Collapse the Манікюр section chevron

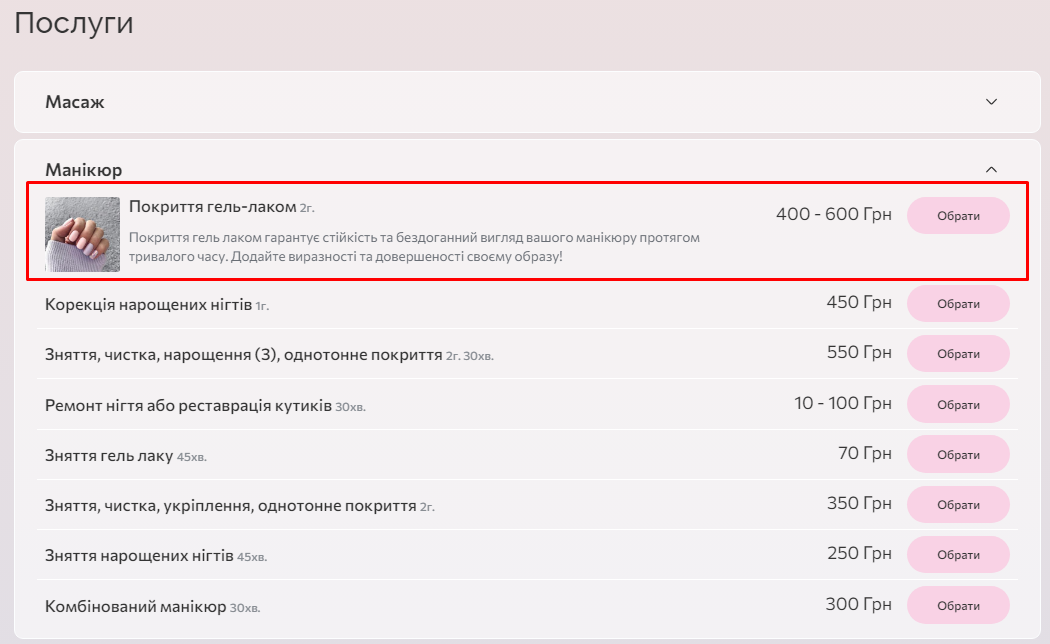(x=991, y=170)
